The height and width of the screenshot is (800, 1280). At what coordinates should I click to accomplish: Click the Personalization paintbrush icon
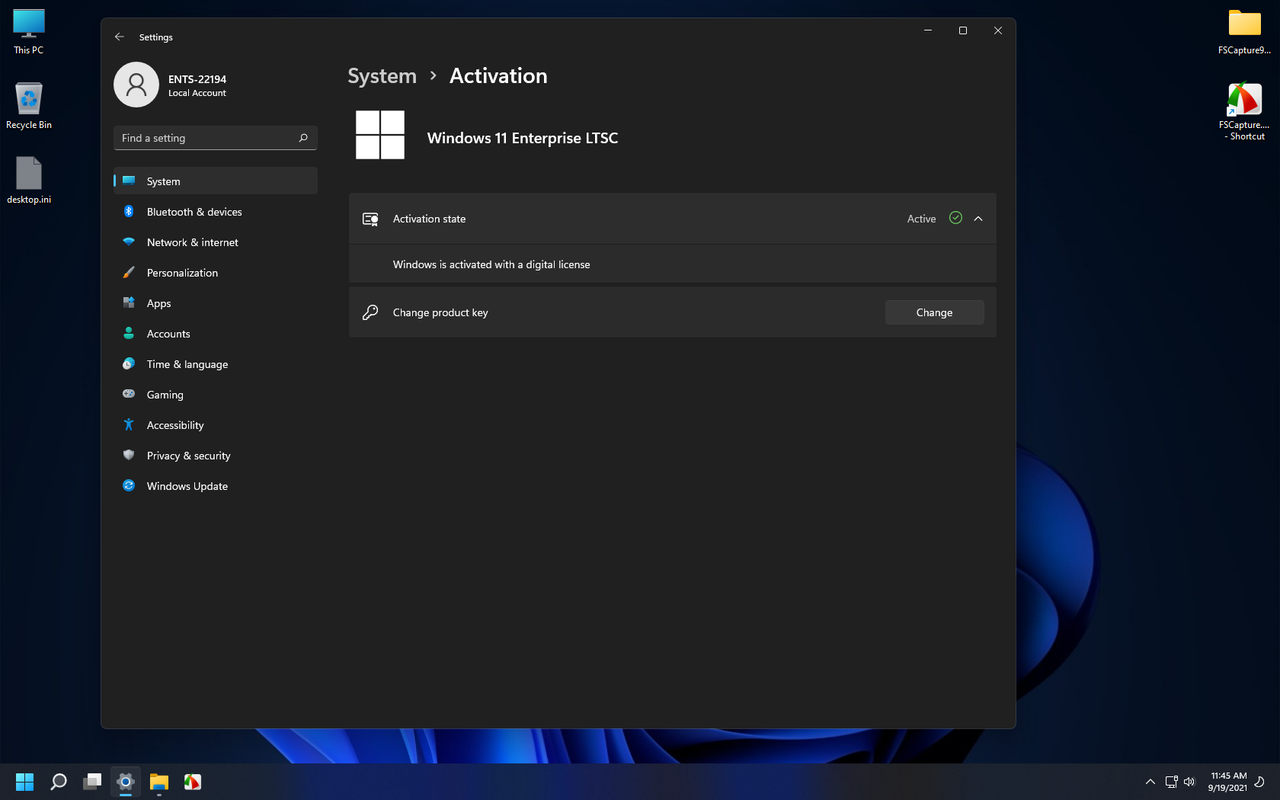(x=128, y=273)
